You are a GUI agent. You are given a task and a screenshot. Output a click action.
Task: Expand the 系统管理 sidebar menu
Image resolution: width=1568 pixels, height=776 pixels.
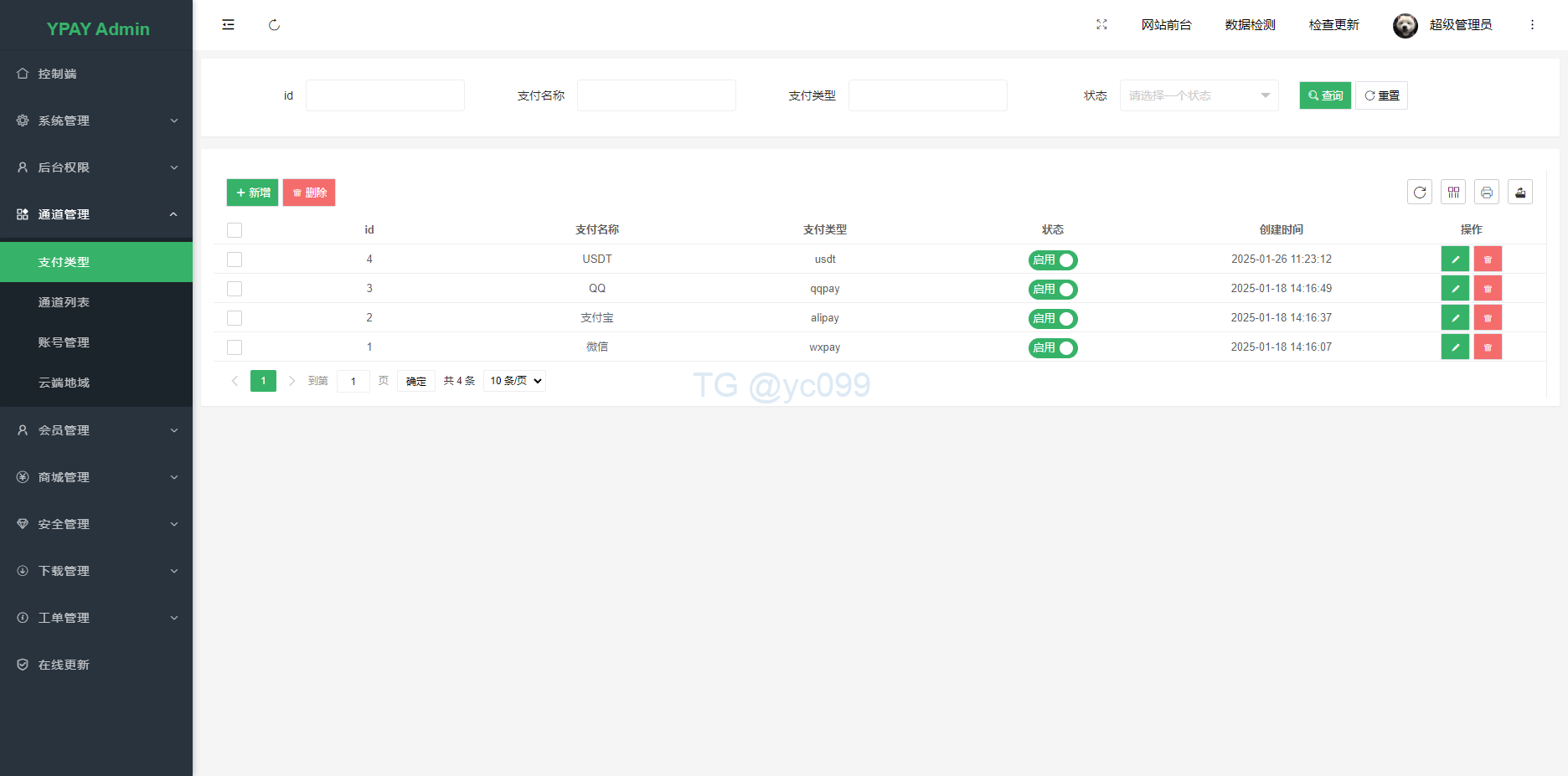click(96, 121)
